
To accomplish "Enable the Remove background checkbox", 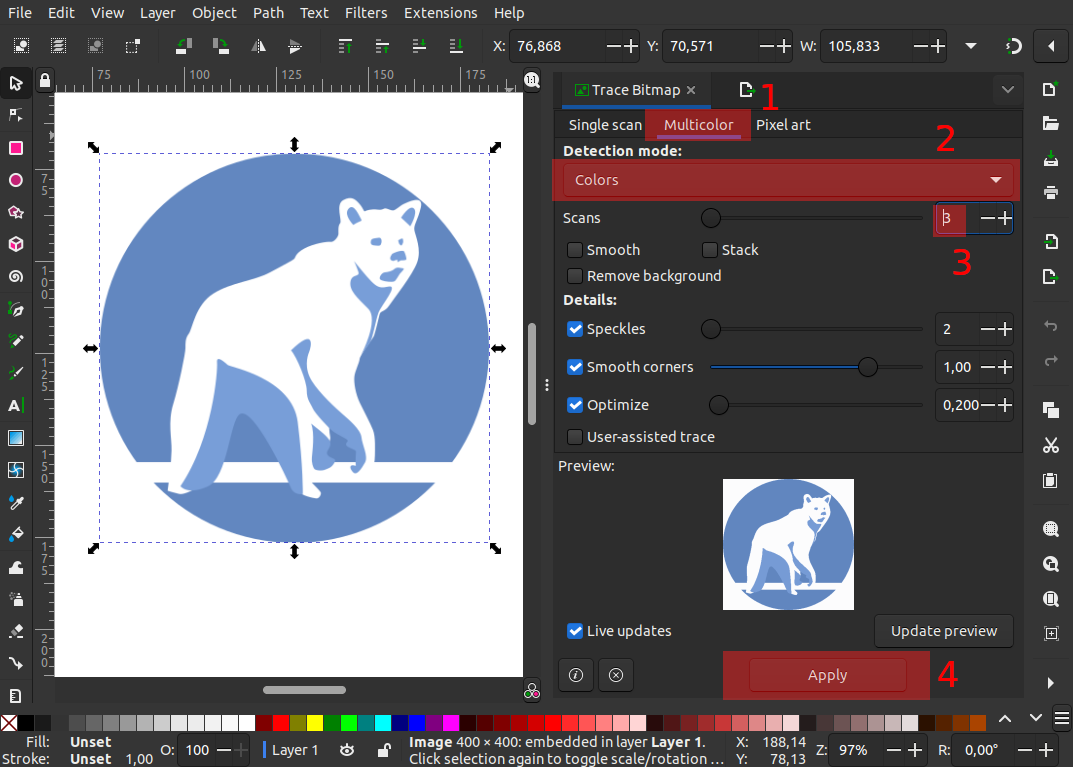I will click(575, 276).
